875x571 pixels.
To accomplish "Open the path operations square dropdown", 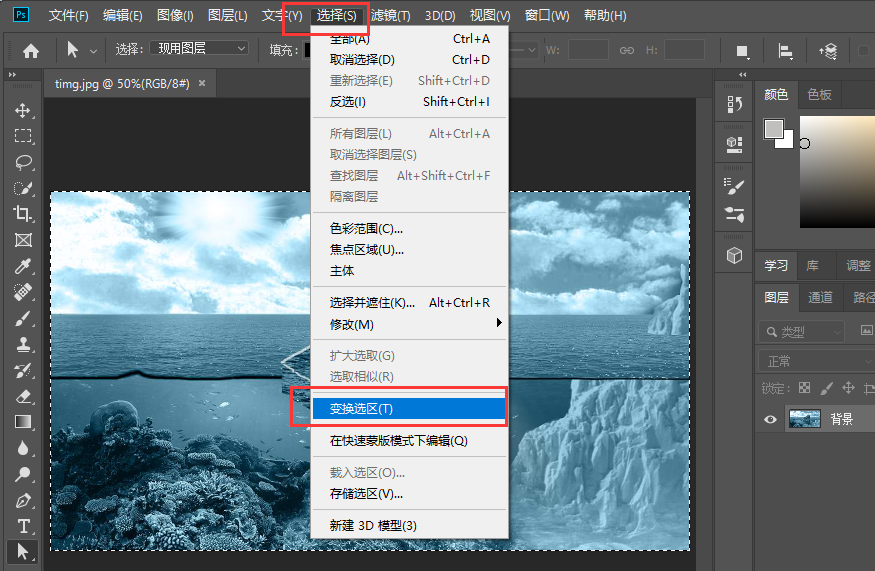I will (x=742, y=51).
